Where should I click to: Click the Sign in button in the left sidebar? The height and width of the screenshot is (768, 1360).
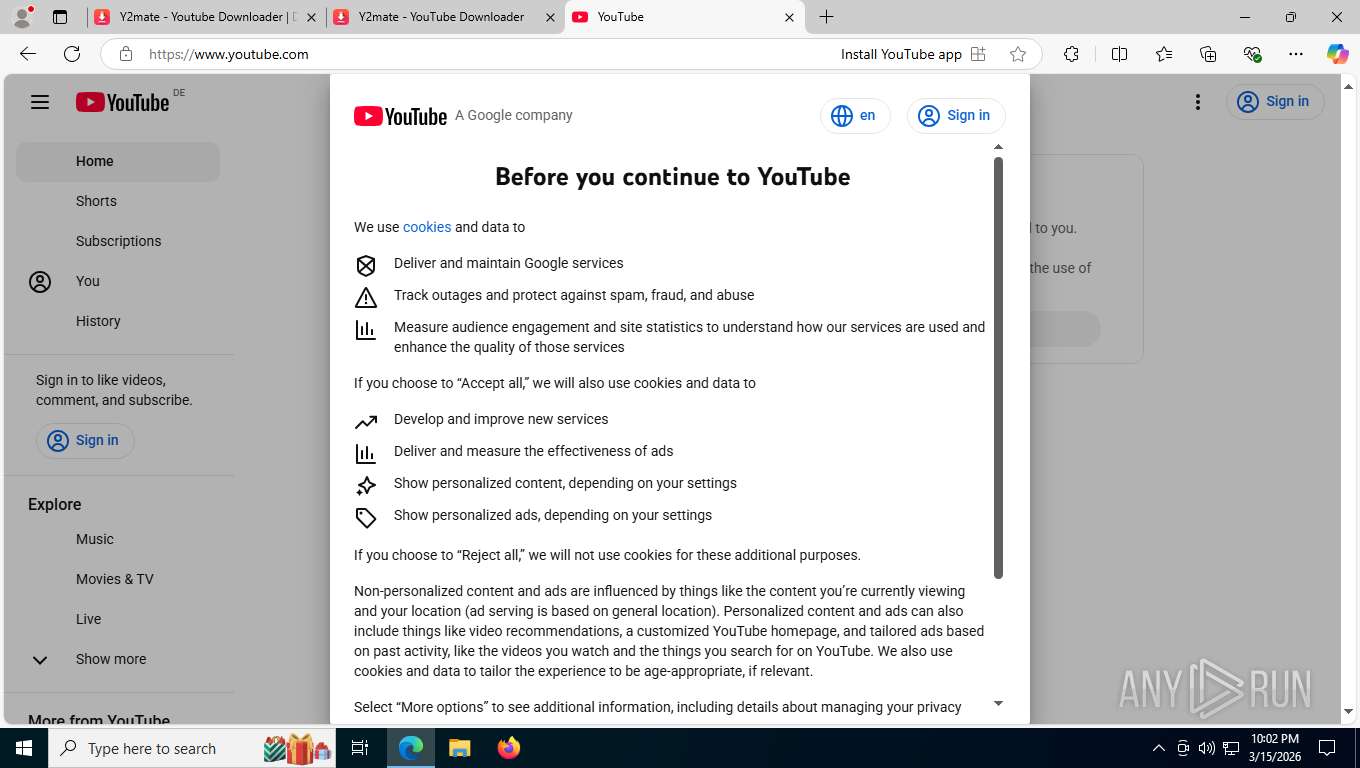85,441
